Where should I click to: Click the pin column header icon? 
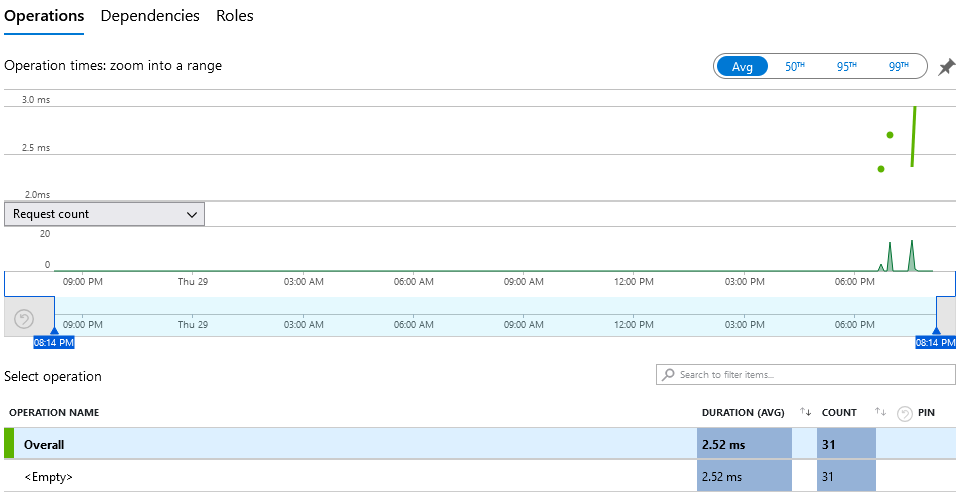click(905, 413)
